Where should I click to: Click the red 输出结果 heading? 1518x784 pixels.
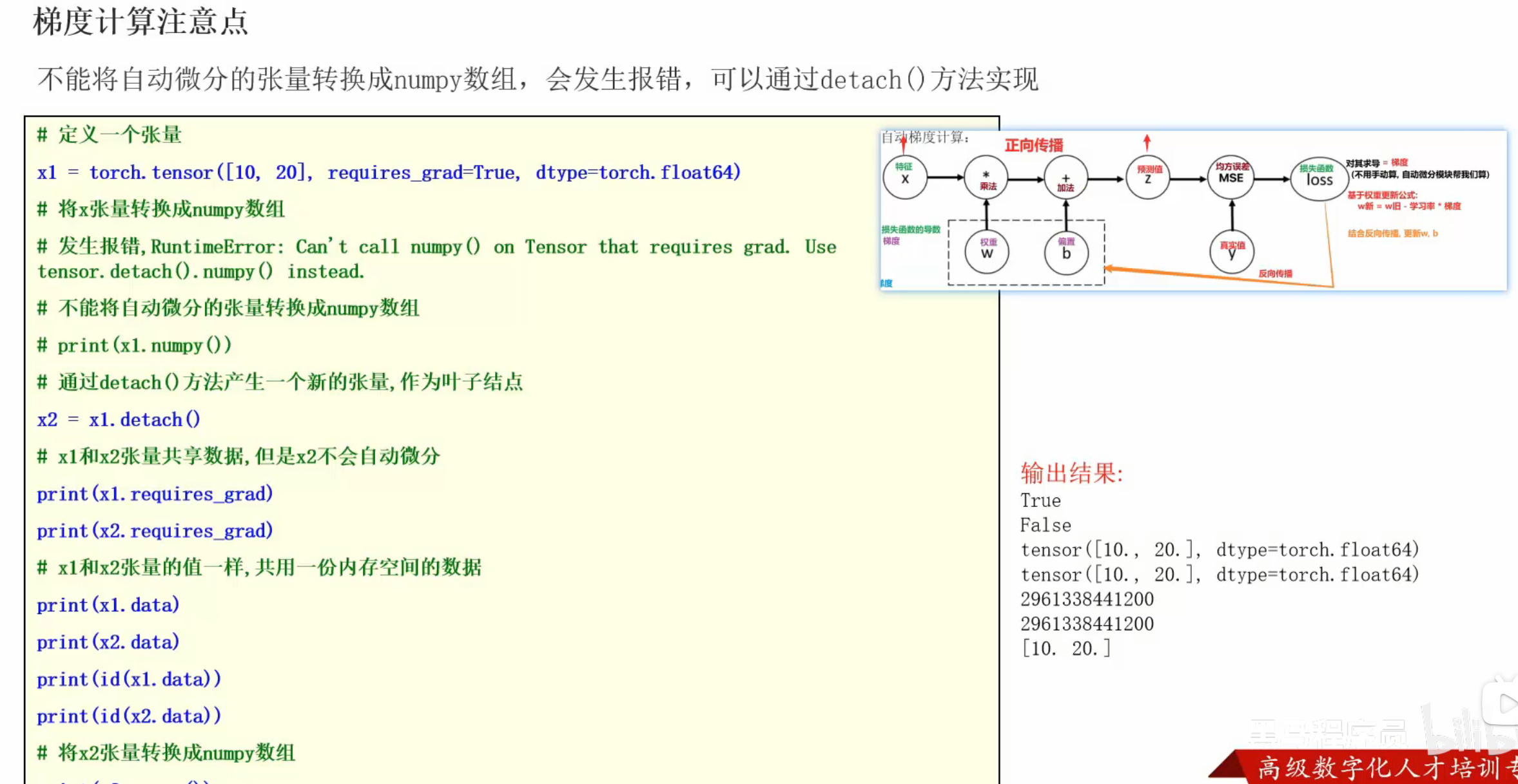tap(1071, 473)
